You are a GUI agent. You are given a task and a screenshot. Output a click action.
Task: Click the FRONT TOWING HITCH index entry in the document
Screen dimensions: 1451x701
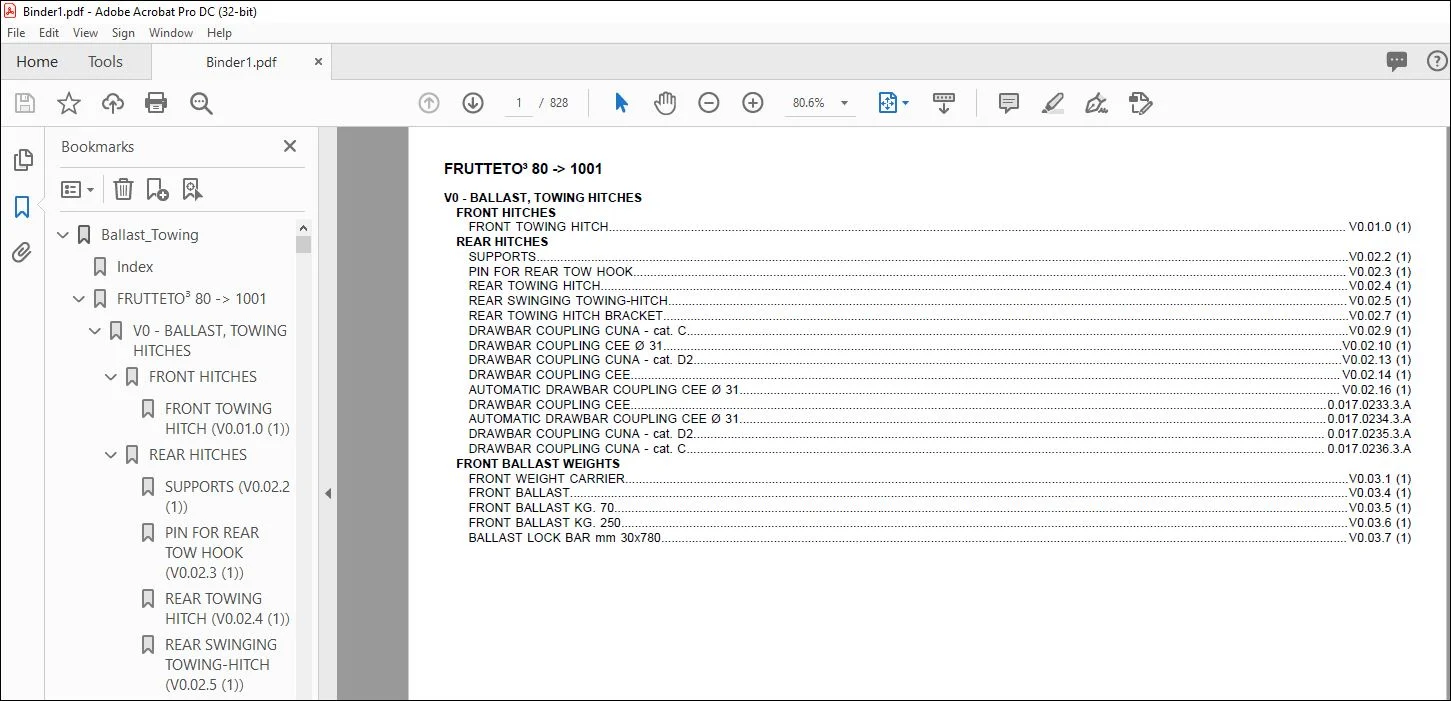[939, 227]
